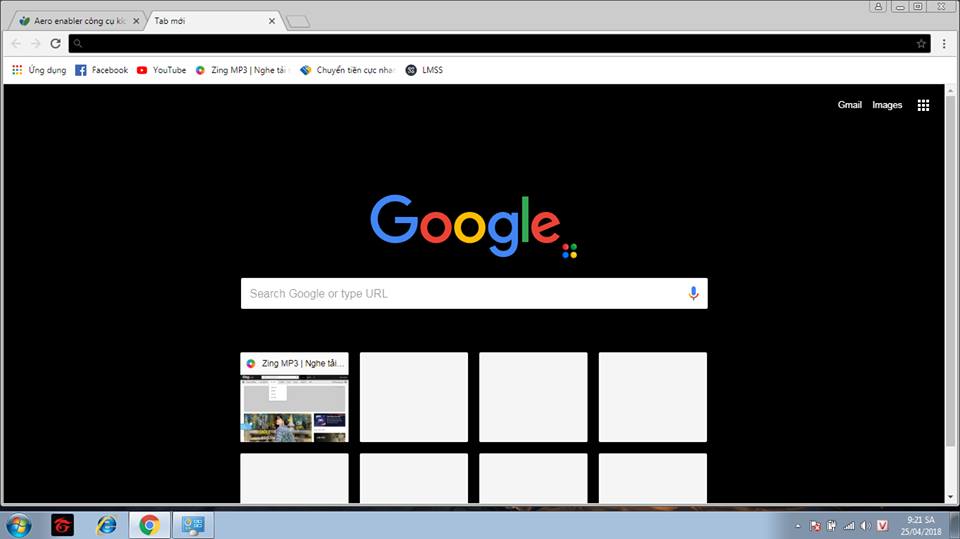
Task: Open Internet Explorer from the taskbar
Action: coord(106,525)
